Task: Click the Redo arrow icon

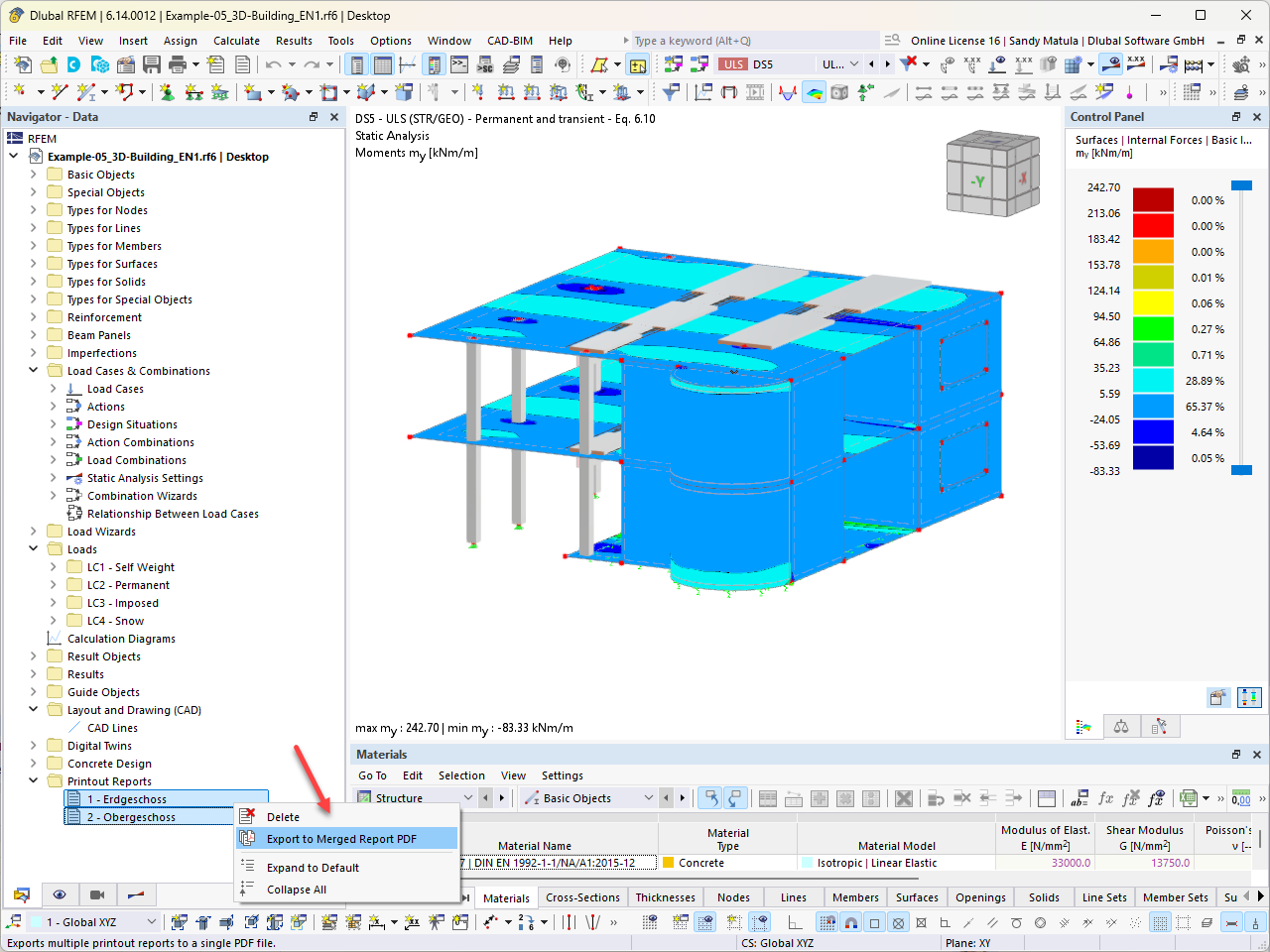Action: (313, 64)
